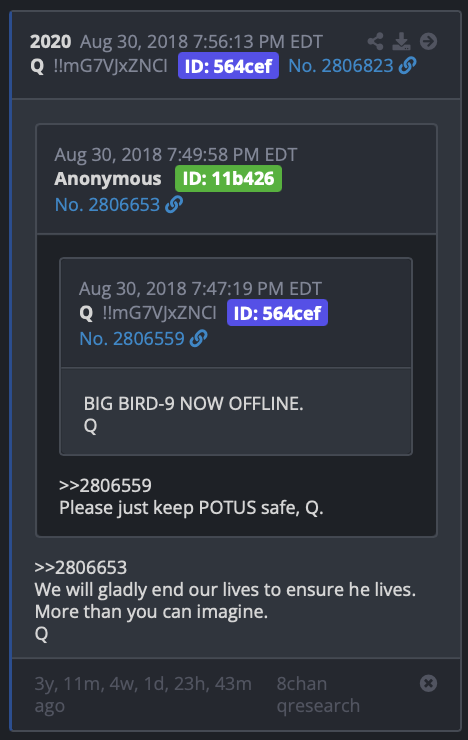Copy link icon next to No. 2806823
468x740 pixels.
408,66
